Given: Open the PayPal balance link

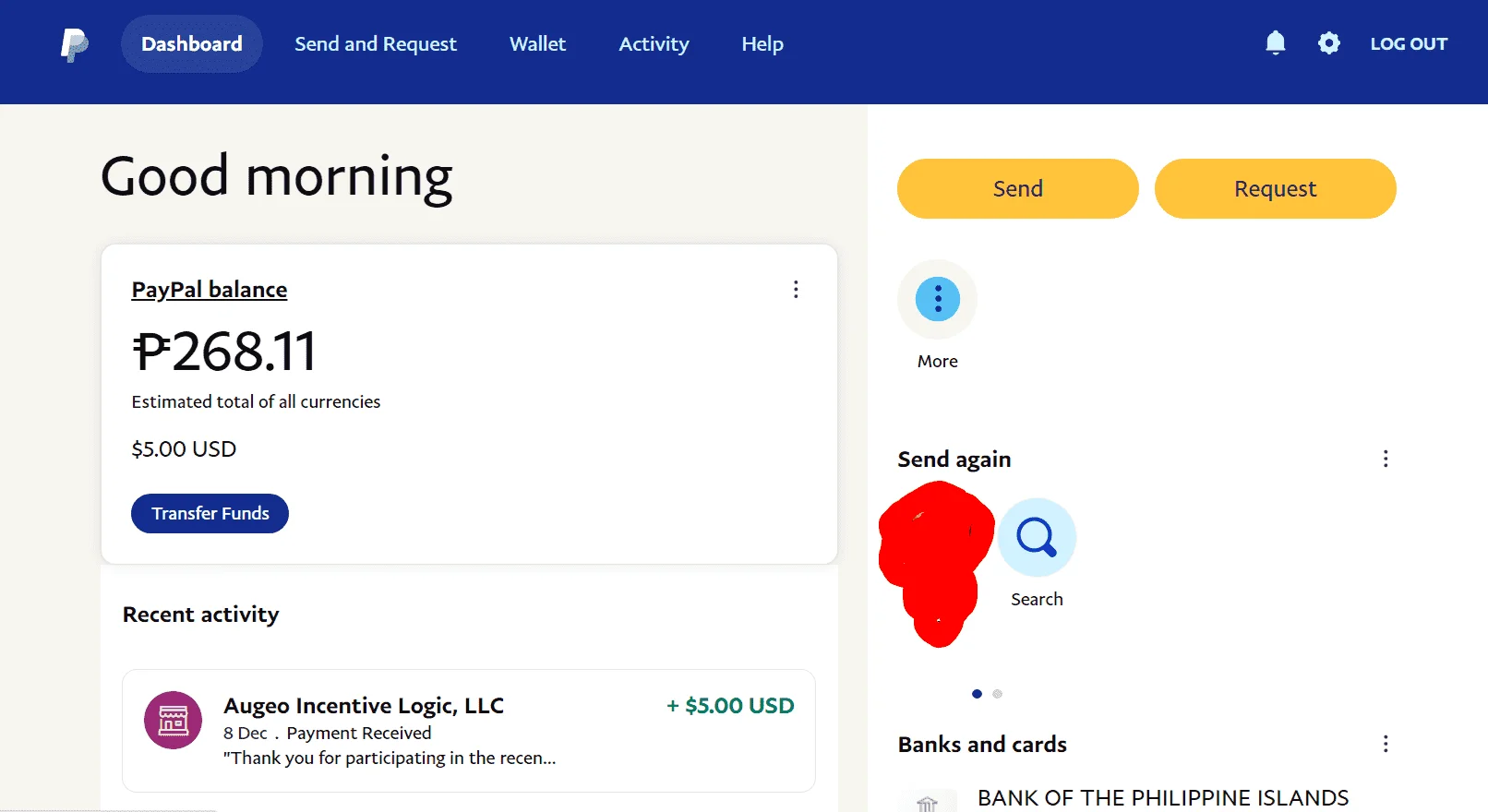Looking at the screenshot, I should pos(210,290).
